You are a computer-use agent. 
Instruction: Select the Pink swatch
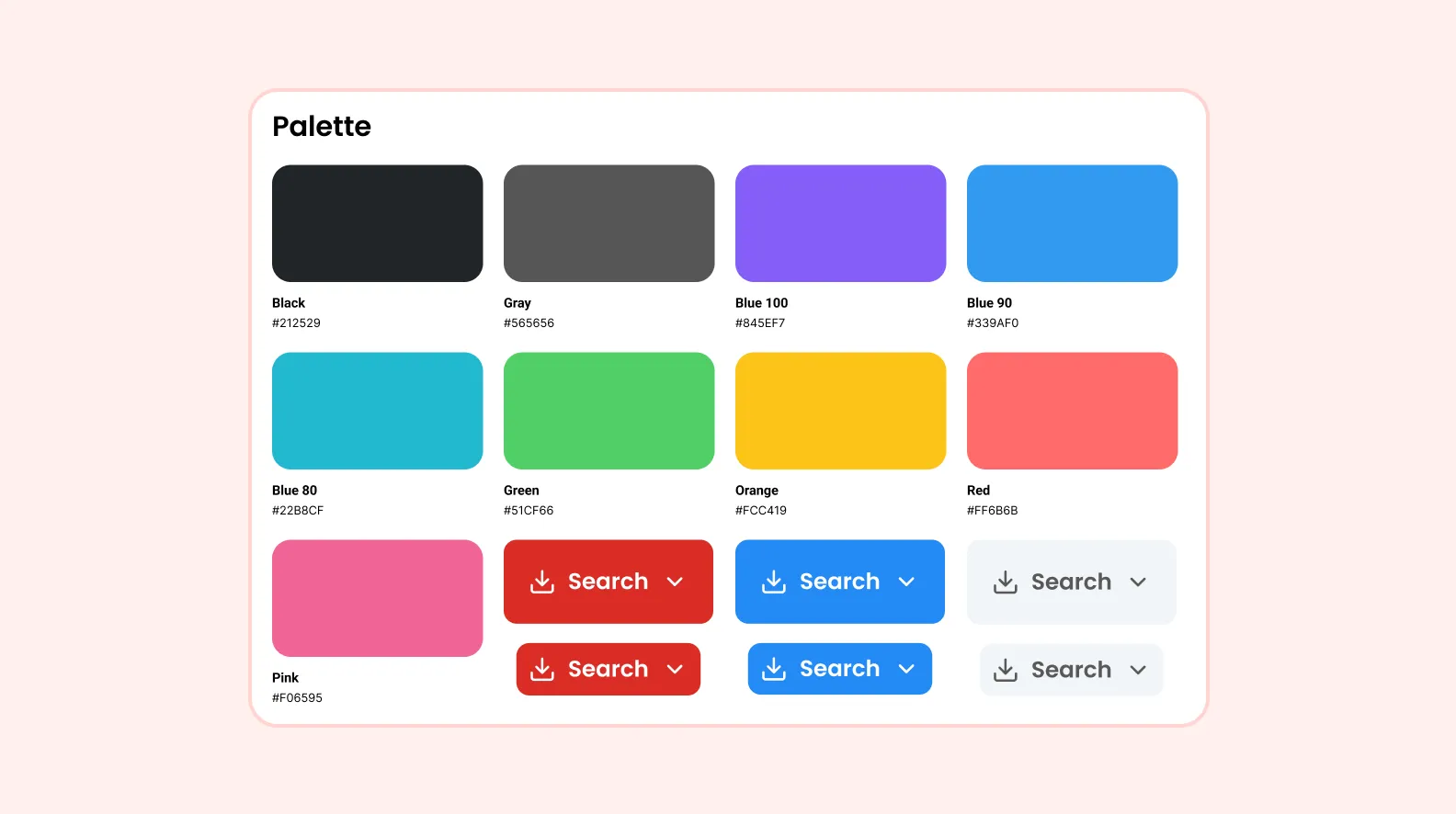point(377,598)
